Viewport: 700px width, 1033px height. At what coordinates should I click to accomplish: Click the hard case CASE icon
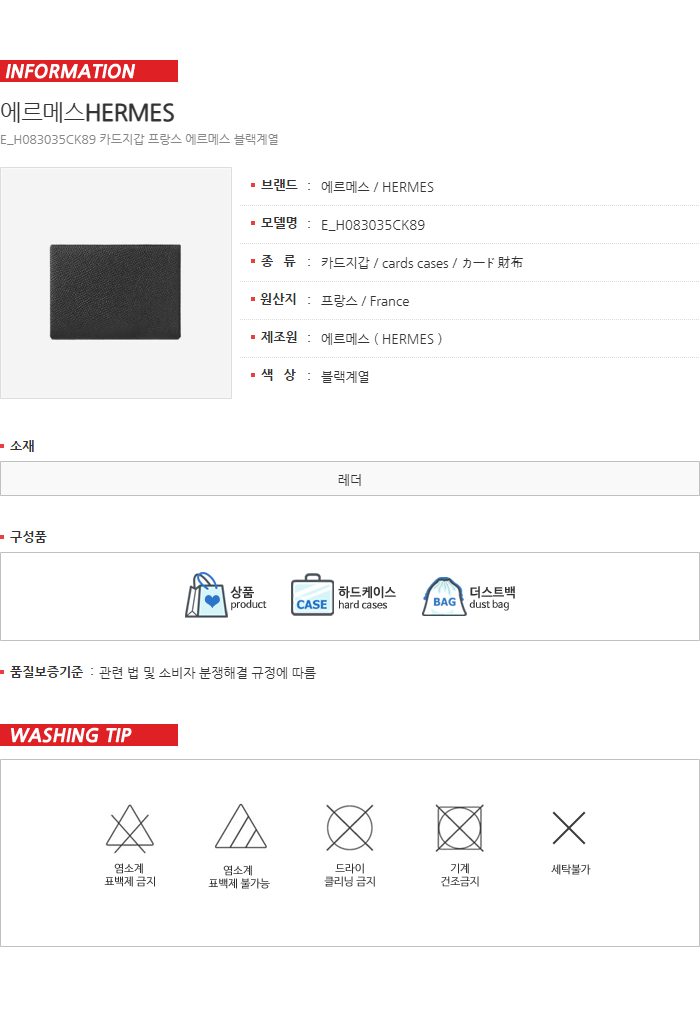point(312,595)
